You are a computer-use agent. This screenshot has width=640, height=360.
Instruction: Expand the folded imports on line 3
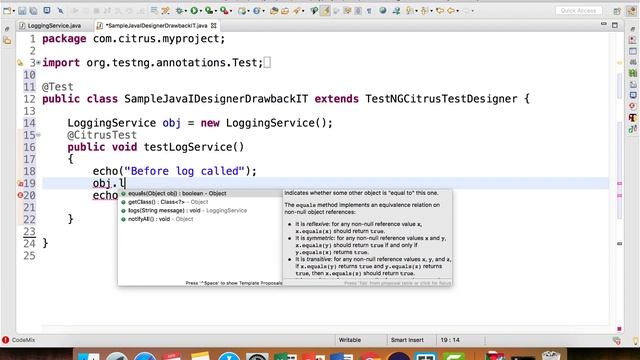(38, 62)
